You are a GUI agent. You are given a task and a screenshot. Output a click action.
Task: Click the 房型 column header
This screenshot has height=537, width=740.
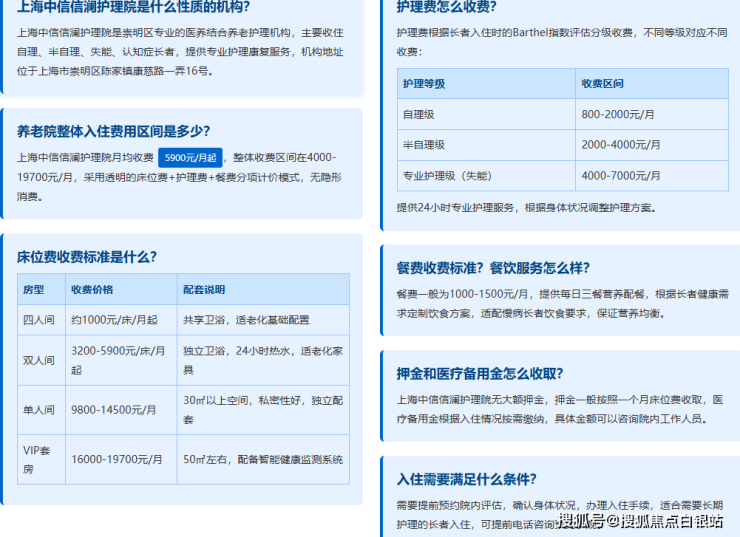(42, 289)
